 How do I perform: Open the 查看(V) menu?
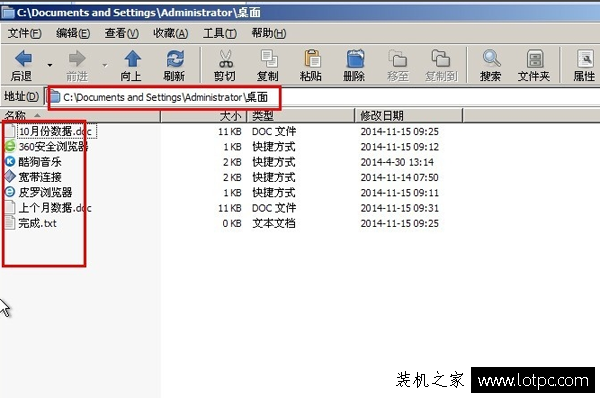(x=122, y=33)
